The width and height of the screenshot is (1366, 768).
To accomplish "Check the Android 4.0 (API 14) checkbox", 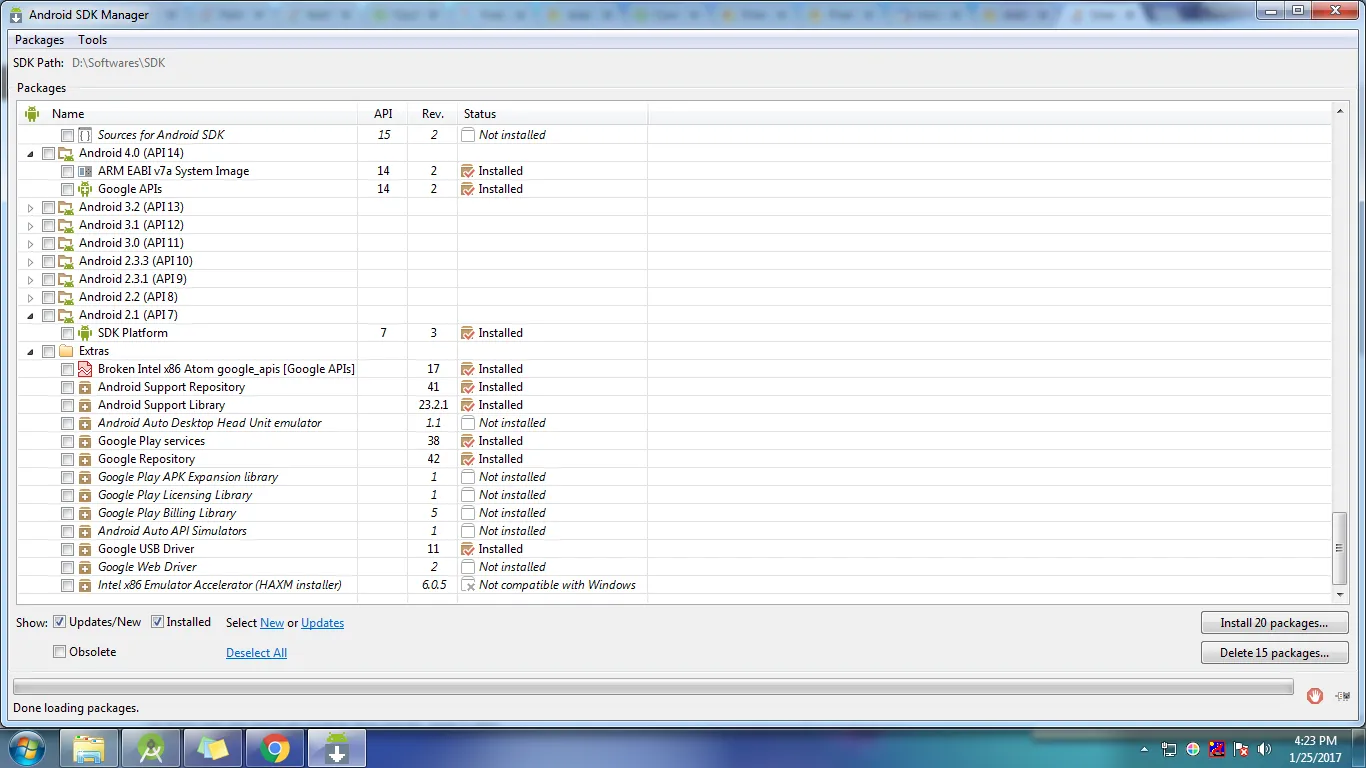I will pyautogui.click(x=48, y=153).
